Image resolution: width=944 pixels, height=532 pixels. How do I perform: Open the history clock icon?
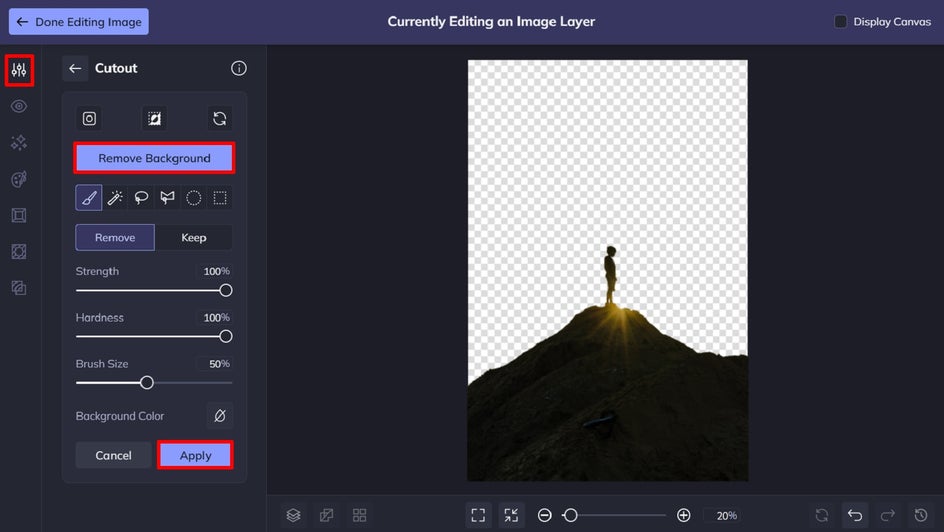[x=921, y=515]
